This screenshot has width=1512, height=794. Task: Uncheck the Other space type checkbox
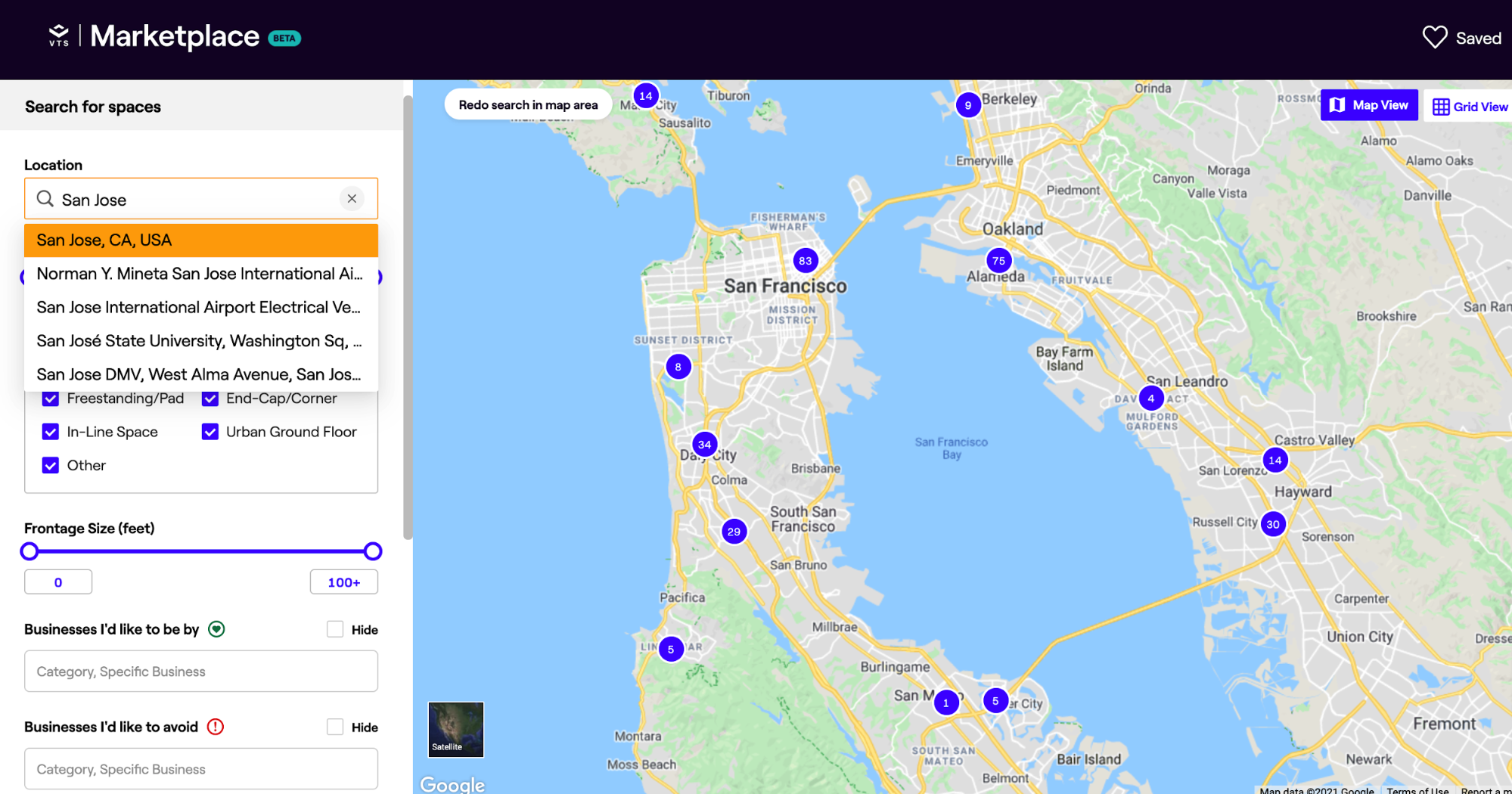point(51,465)
